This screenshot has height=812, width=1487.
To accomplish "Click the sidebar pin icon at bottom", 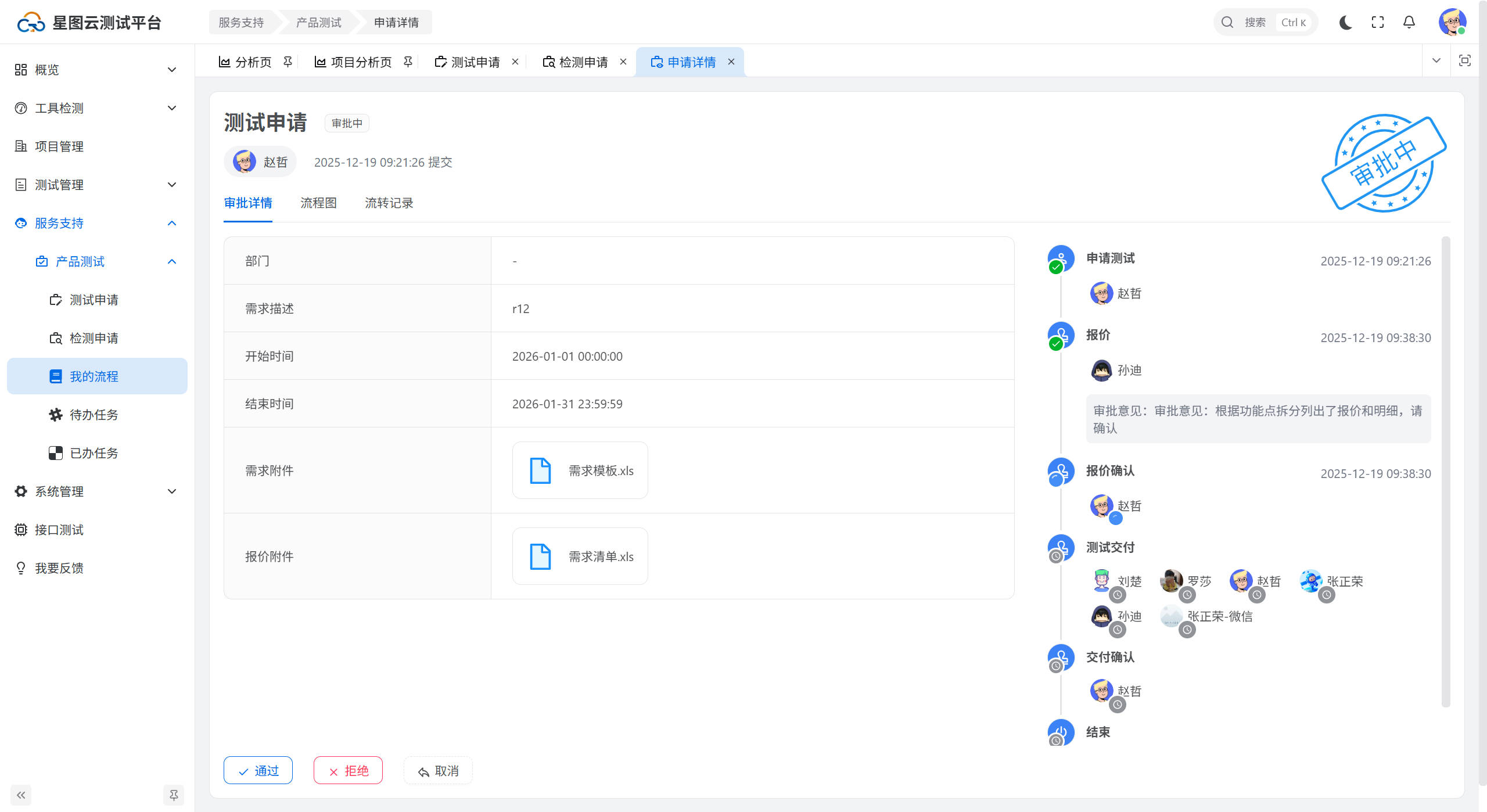I will click(173, 795).
